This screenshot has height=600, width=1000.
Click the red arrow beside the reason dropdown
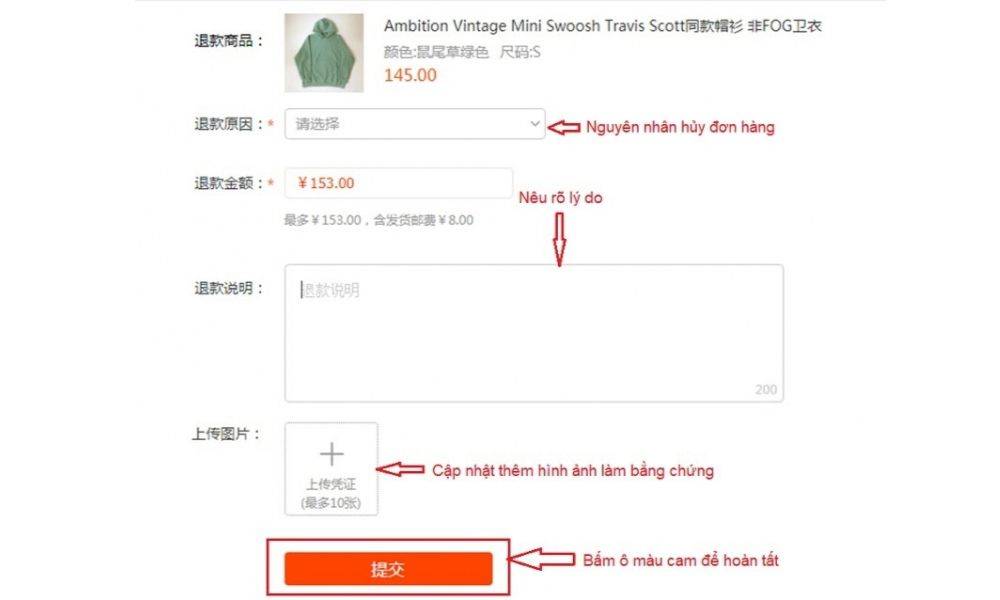tap(564, 128)
